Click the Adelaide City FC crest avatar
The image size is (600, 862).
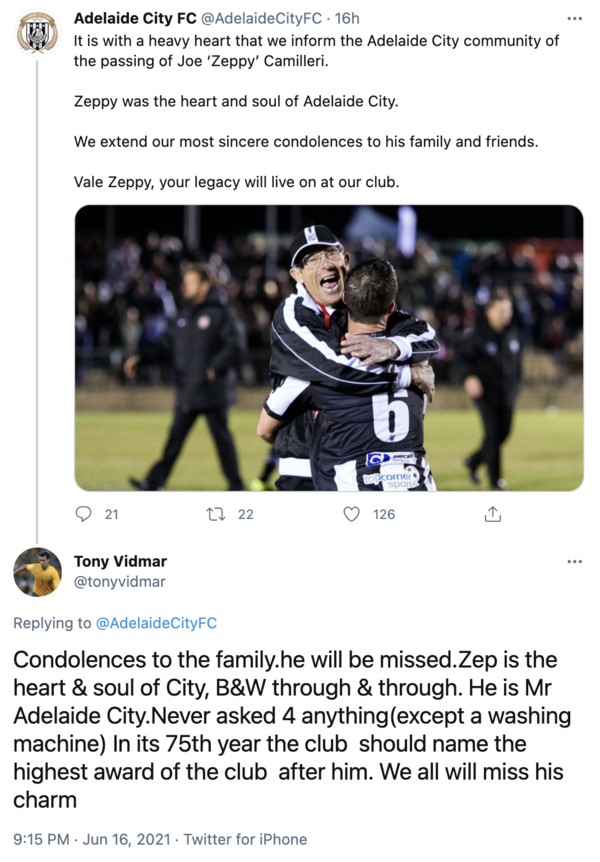click(38, 35)
